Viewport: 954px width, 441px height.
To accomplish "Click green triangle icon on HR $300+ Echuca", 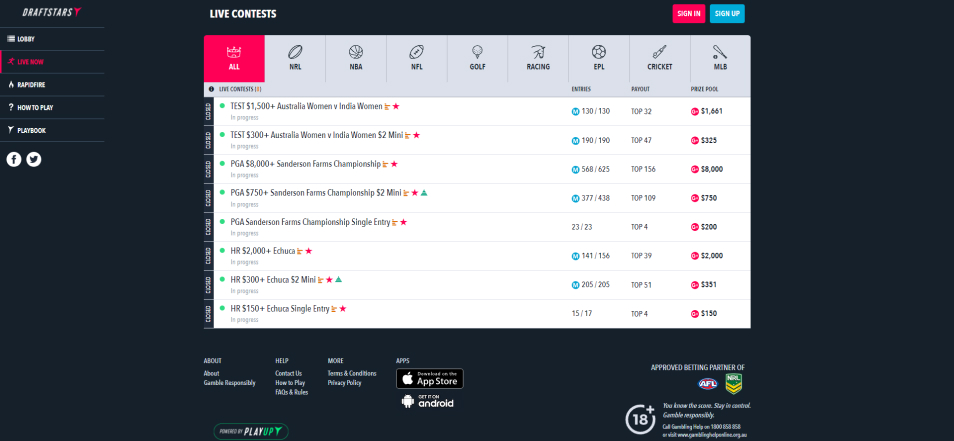I will (x=338, y=280).
